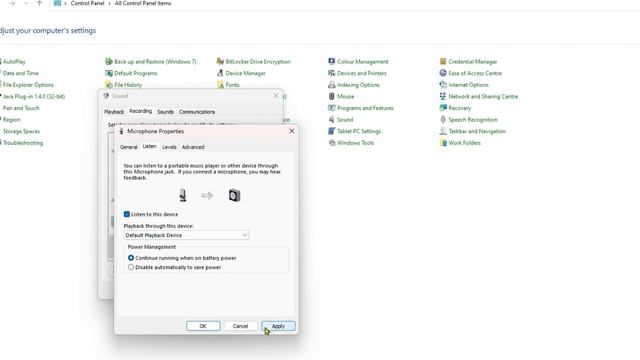
Task: Select Continue running when on battery power
Action: point(131,258)
